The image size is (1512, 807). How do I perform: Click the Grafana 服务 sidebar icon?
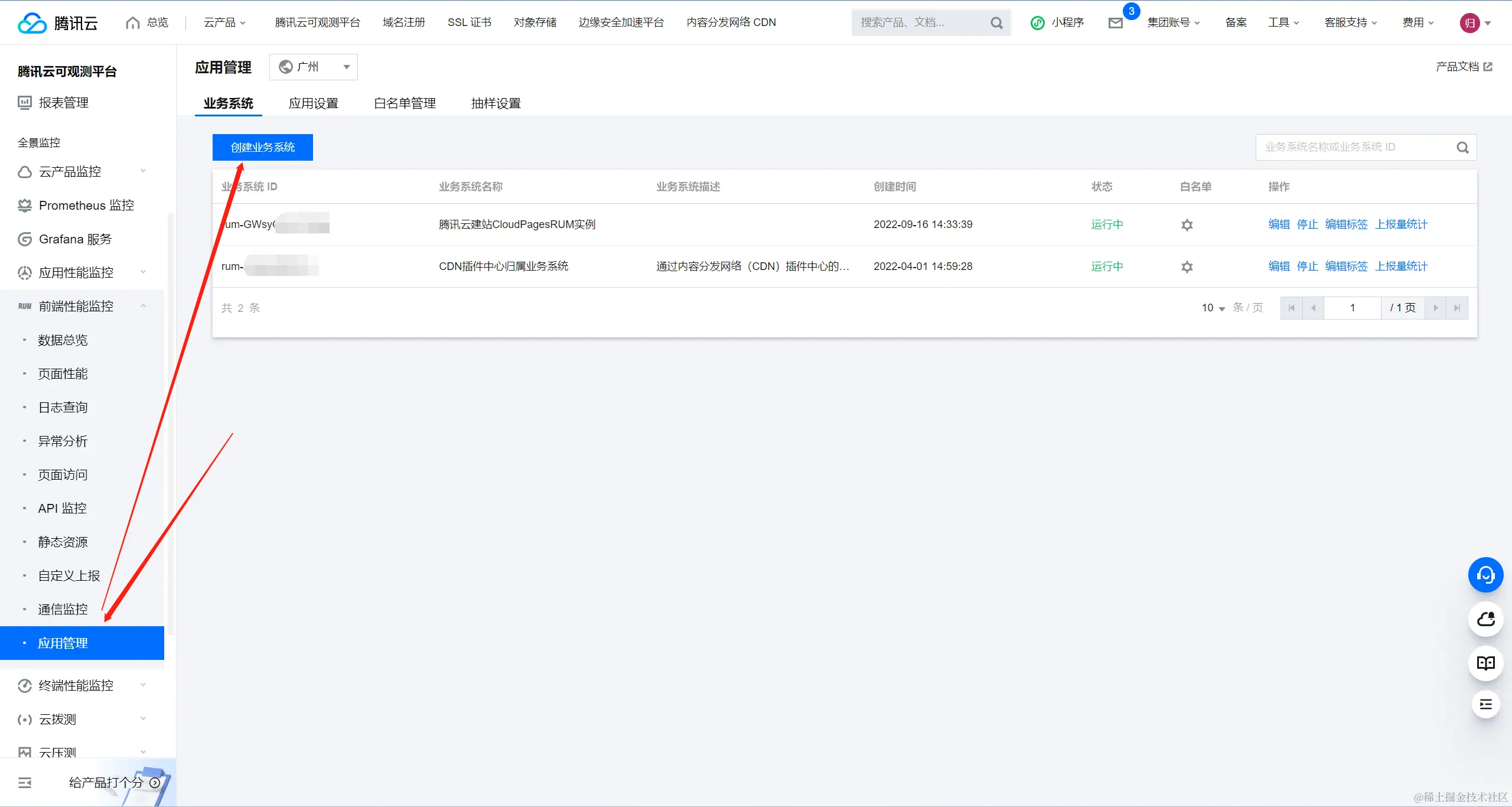coord(24,239)
